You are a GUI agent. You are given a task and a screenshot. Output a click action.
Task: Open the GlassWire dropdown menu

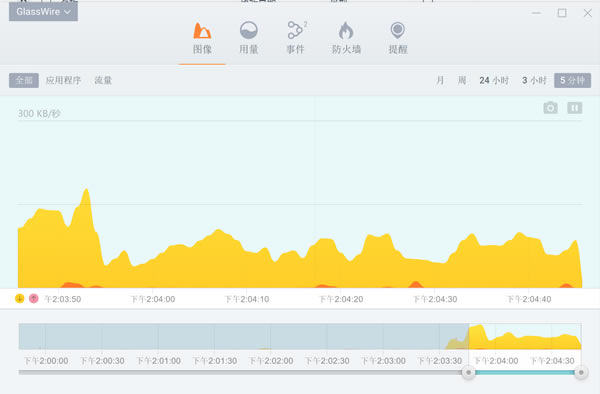(x=43, y=11)
